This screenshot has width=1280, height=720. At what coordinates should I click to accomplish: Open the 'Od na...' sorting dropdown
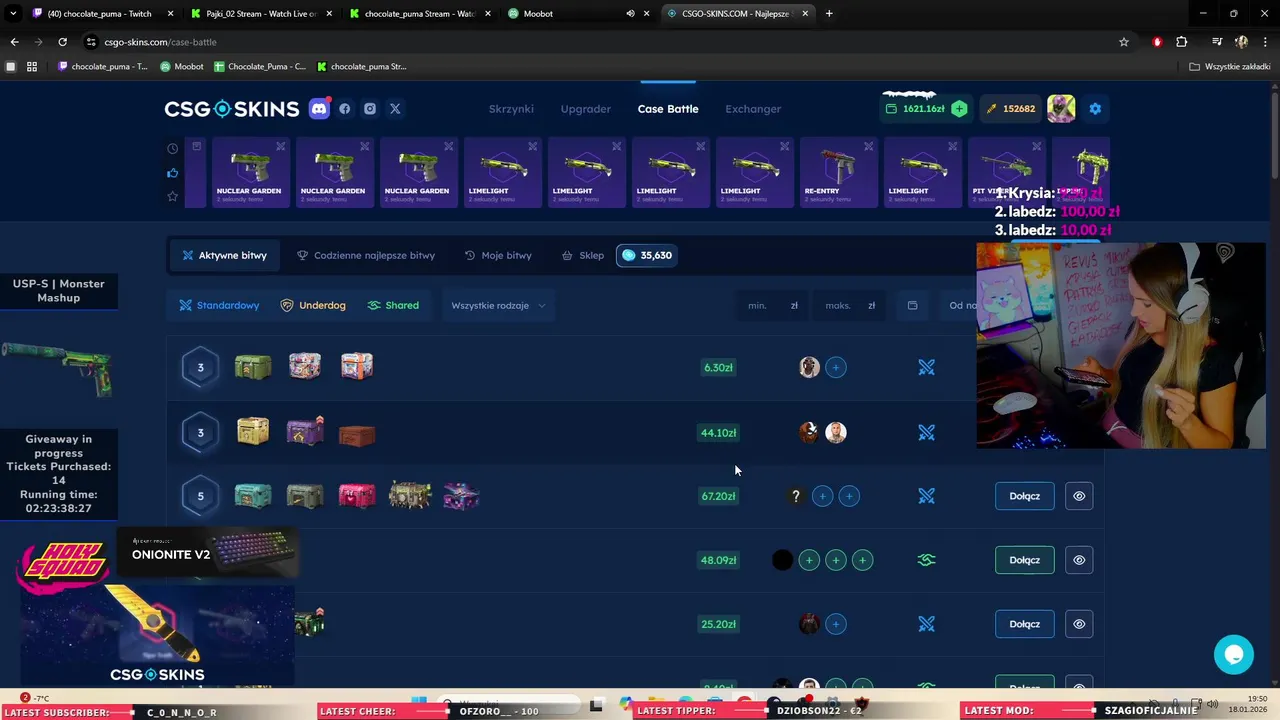point(962,305)
